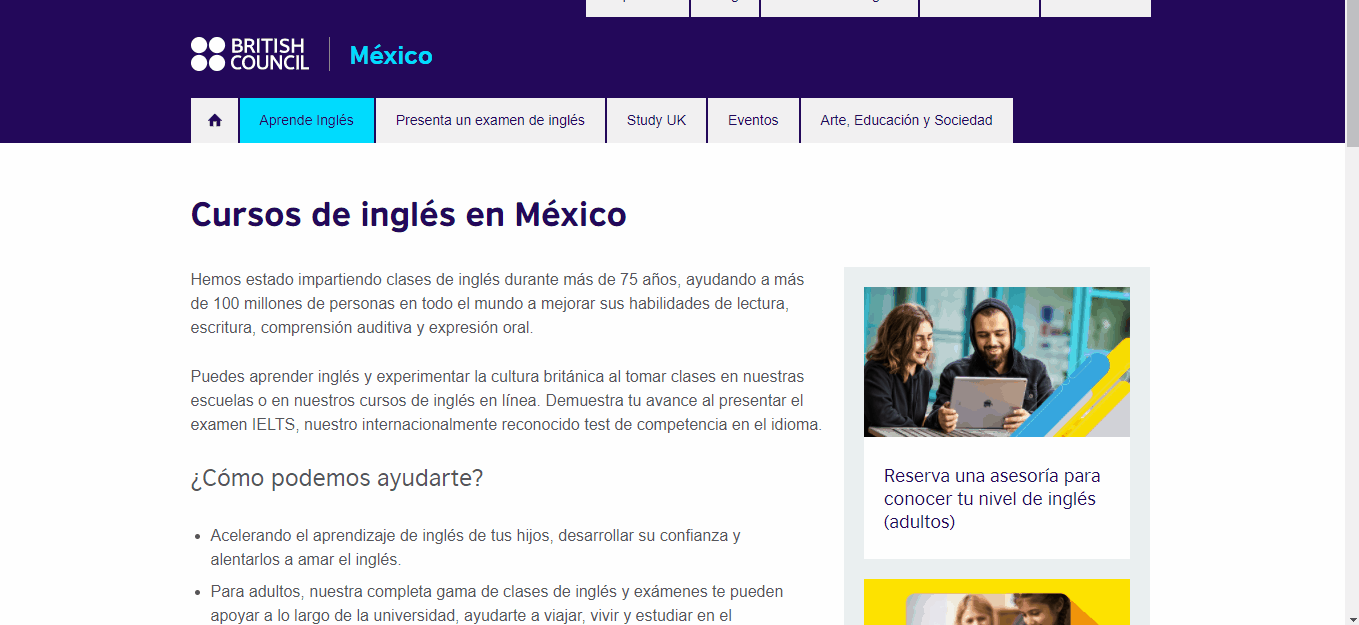The height and width of the screenshot is (625, 1359).
Task: Click the yellow promo image below the card
Action: [997, 602]
